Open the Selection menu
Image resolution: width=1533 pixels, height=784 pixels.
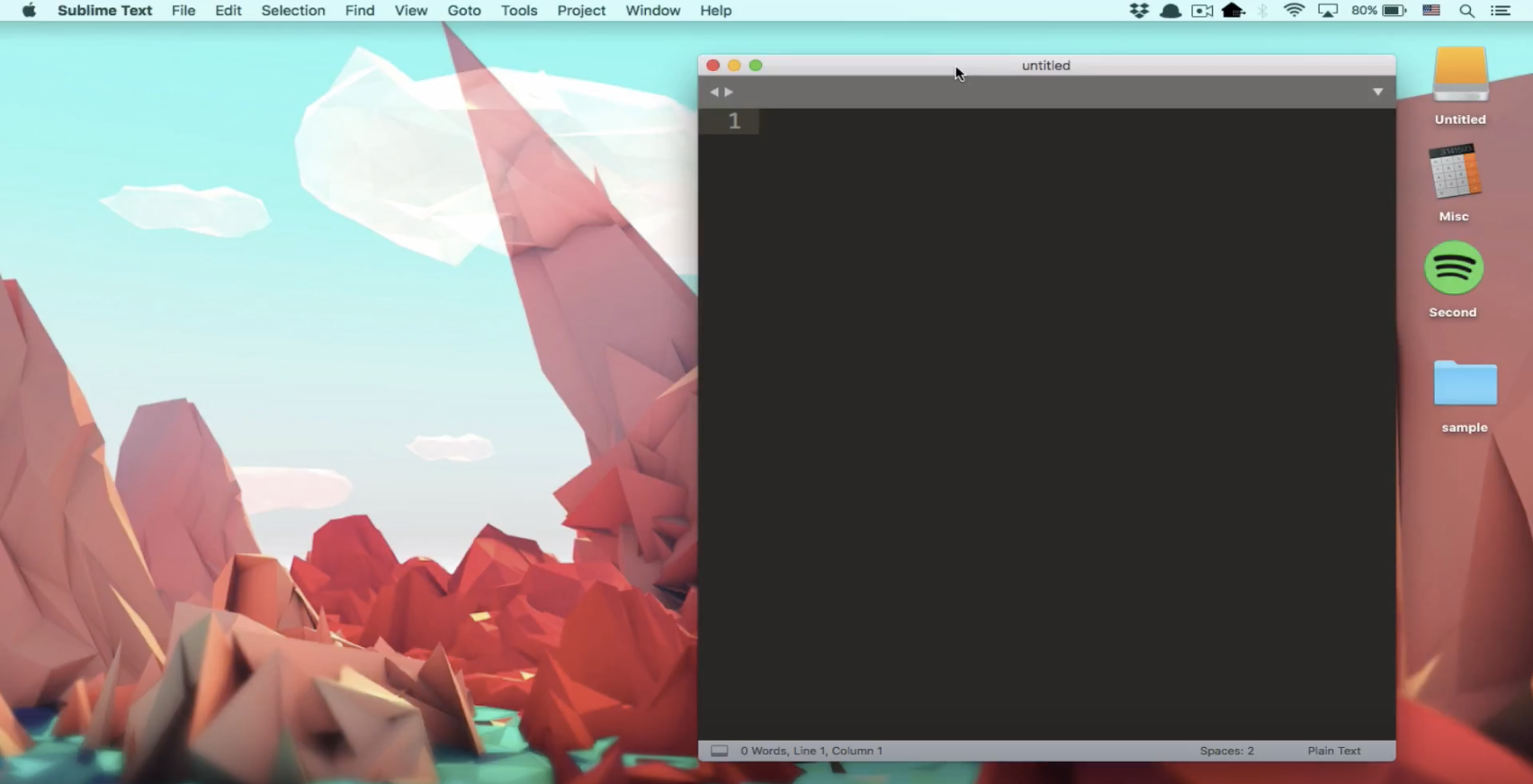point(293,11)
